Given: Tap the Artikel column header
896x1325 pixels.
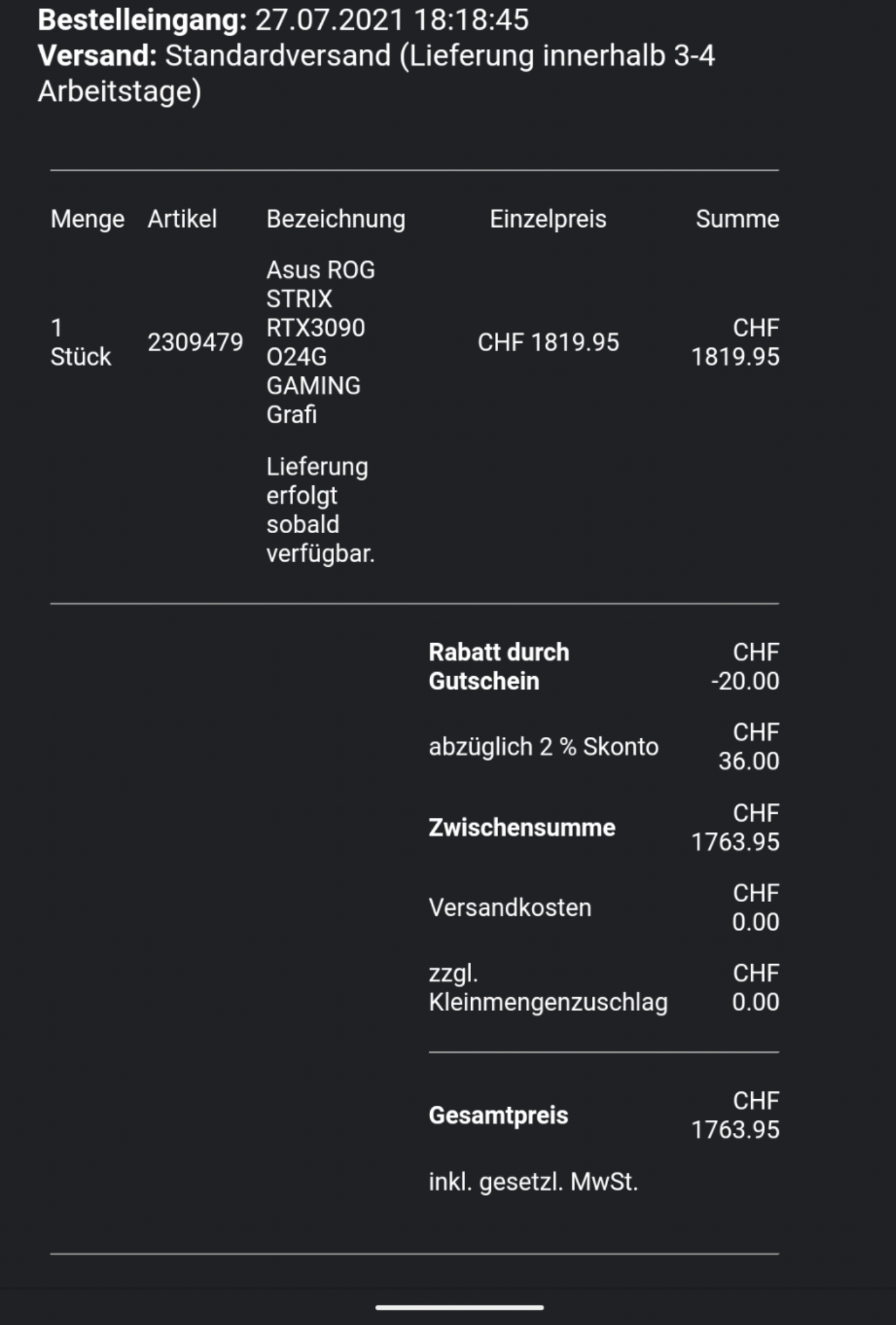Looking at the screenshot, I should pos(182,219).
